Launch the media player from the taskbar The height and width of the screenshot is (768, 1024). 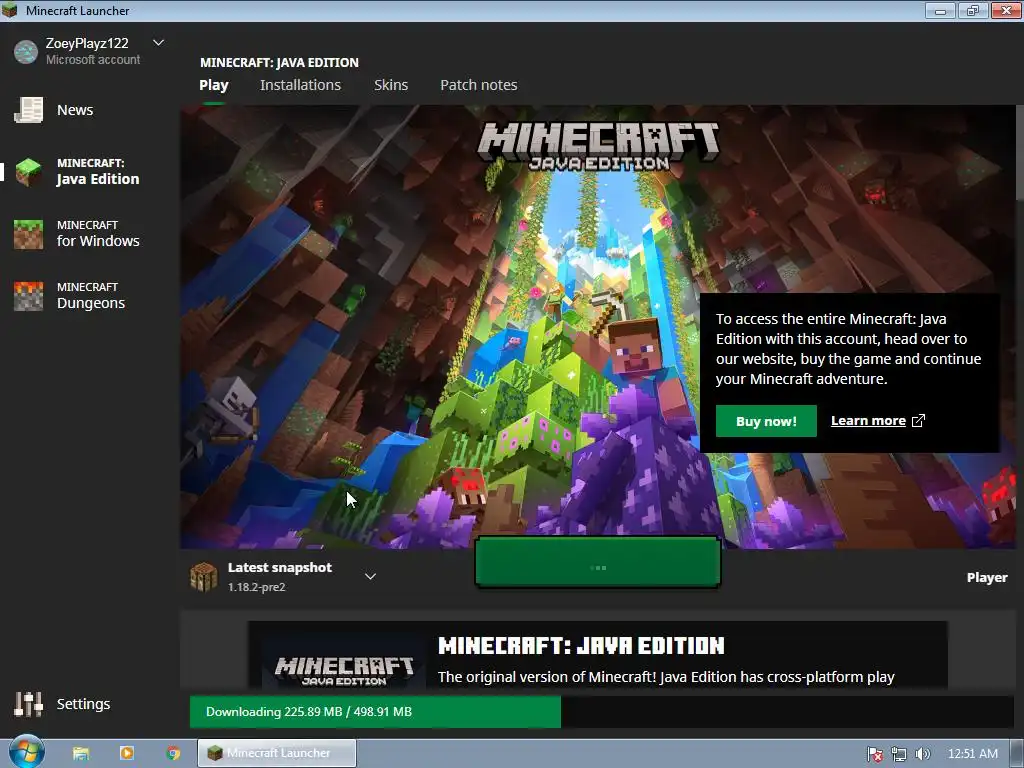pyautogui.click(x=127, y=753)
